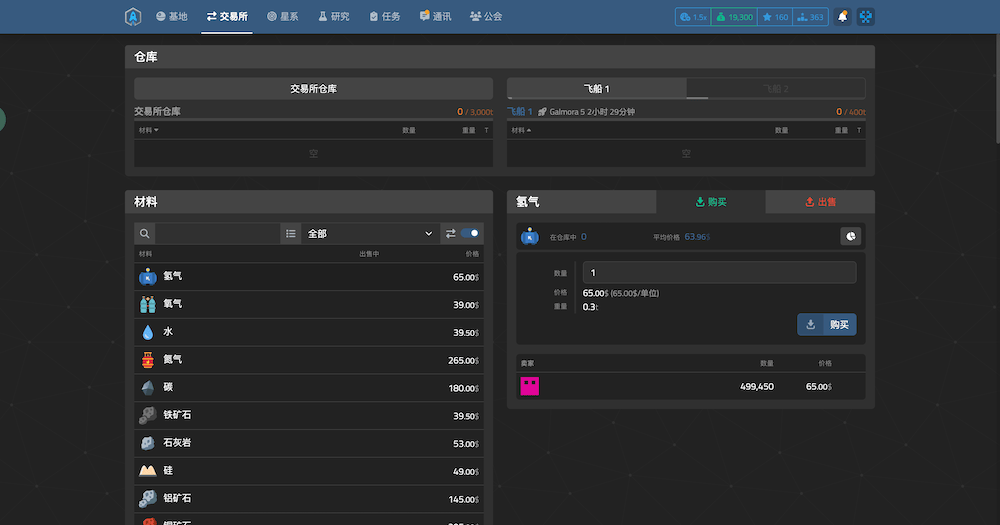Click the 交易所仓库 warehouse button
Image resolution: width=1000 pixels, height=525 pixels.
(313, 89)
